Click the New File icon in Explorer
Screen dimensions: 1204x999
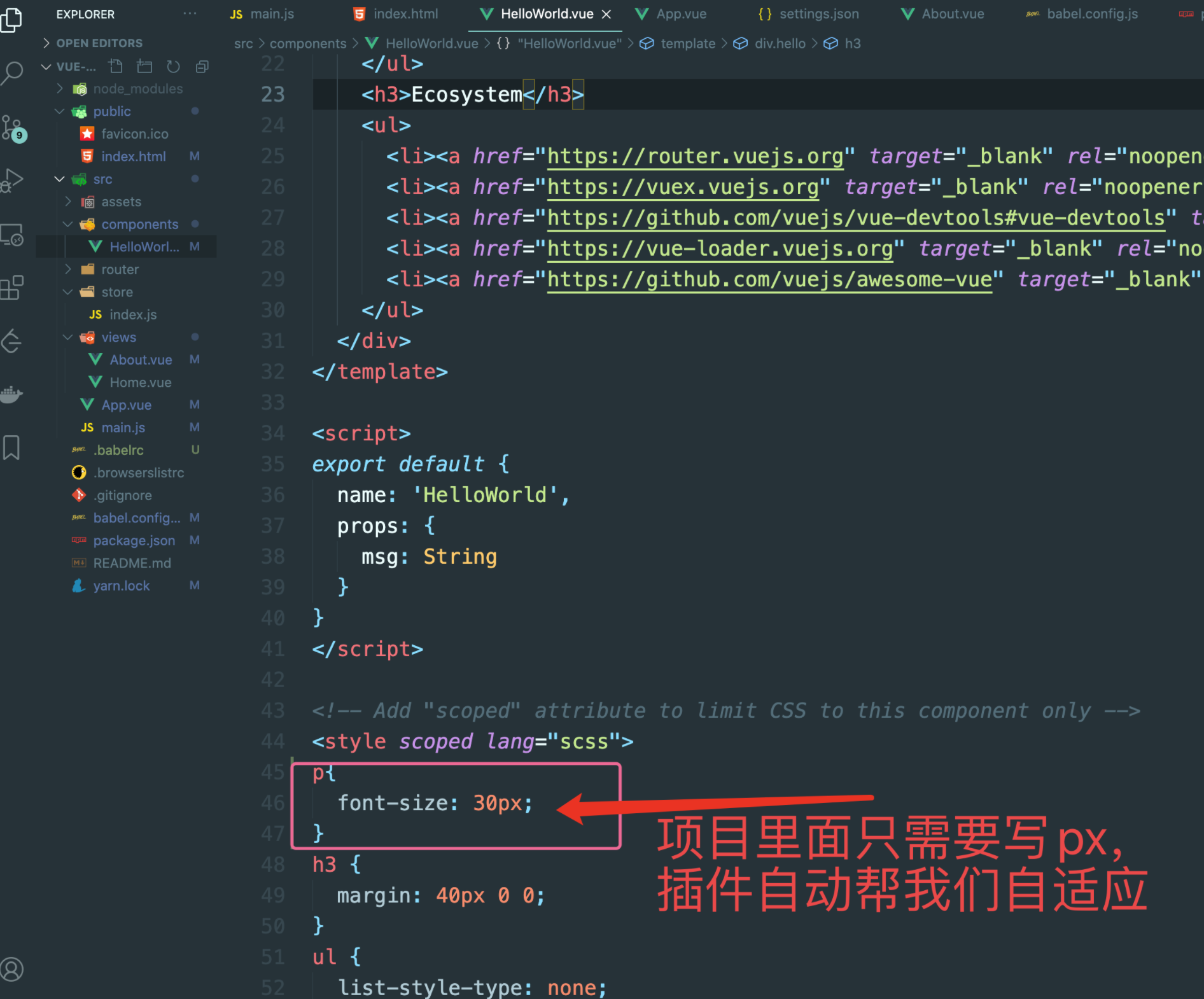click(x=115, y=66)
